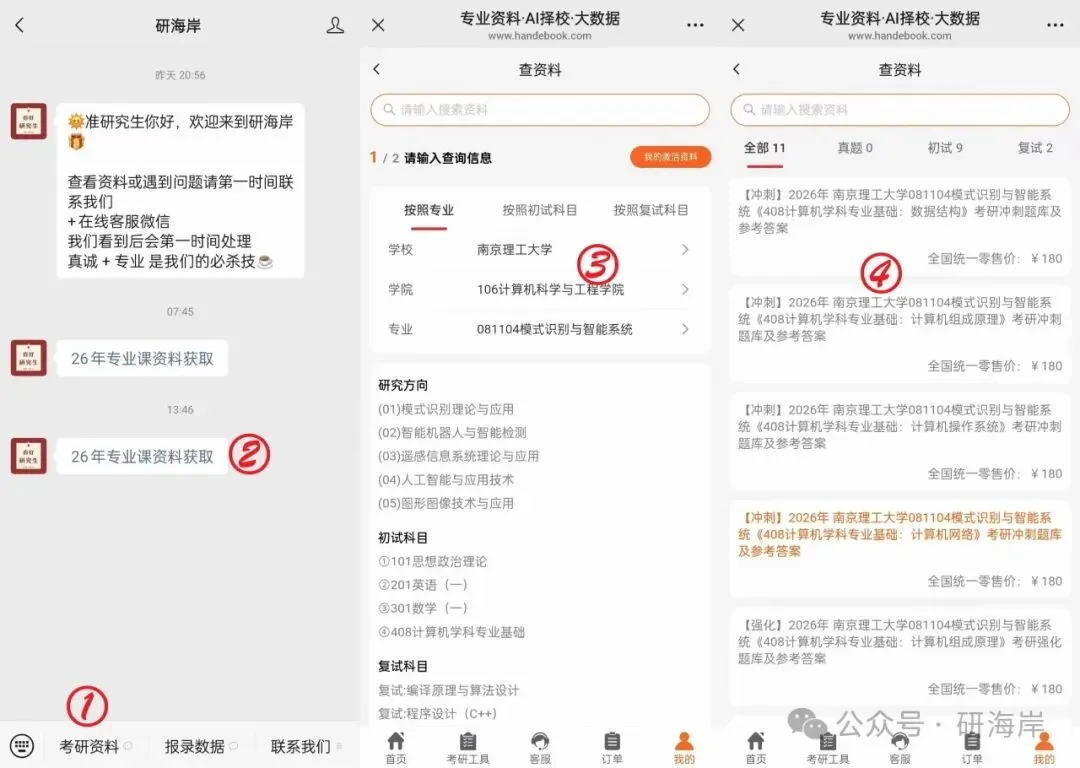
Task: Go back from the right 查资料 page
Action: (x=737, y=69)
